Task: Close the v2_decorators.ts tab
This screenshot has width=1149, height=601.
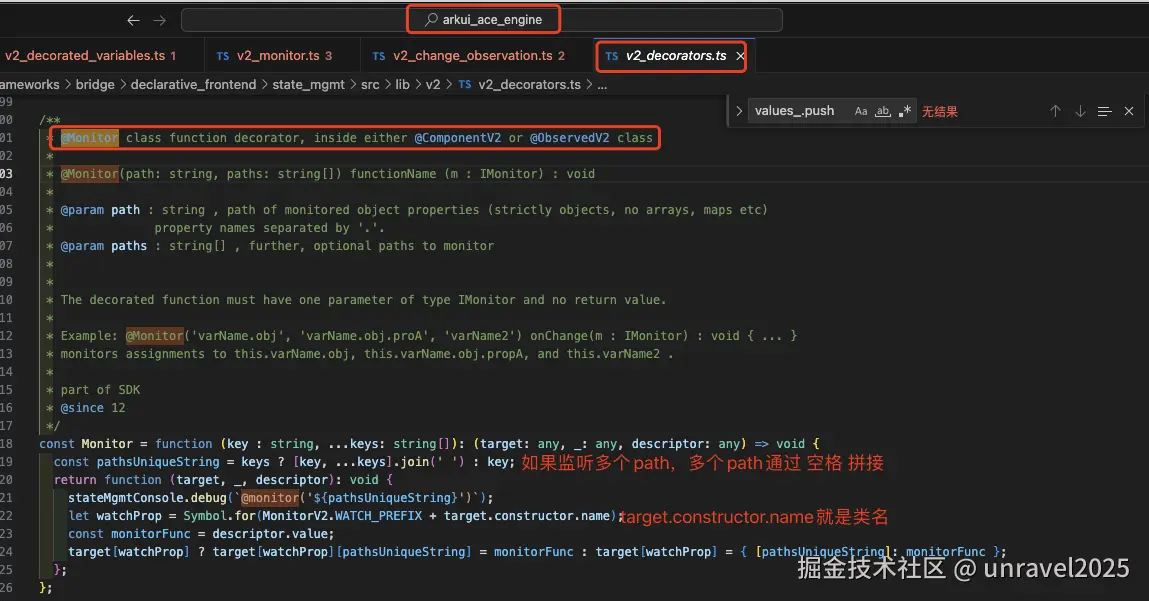Action: tap(740, 56)
